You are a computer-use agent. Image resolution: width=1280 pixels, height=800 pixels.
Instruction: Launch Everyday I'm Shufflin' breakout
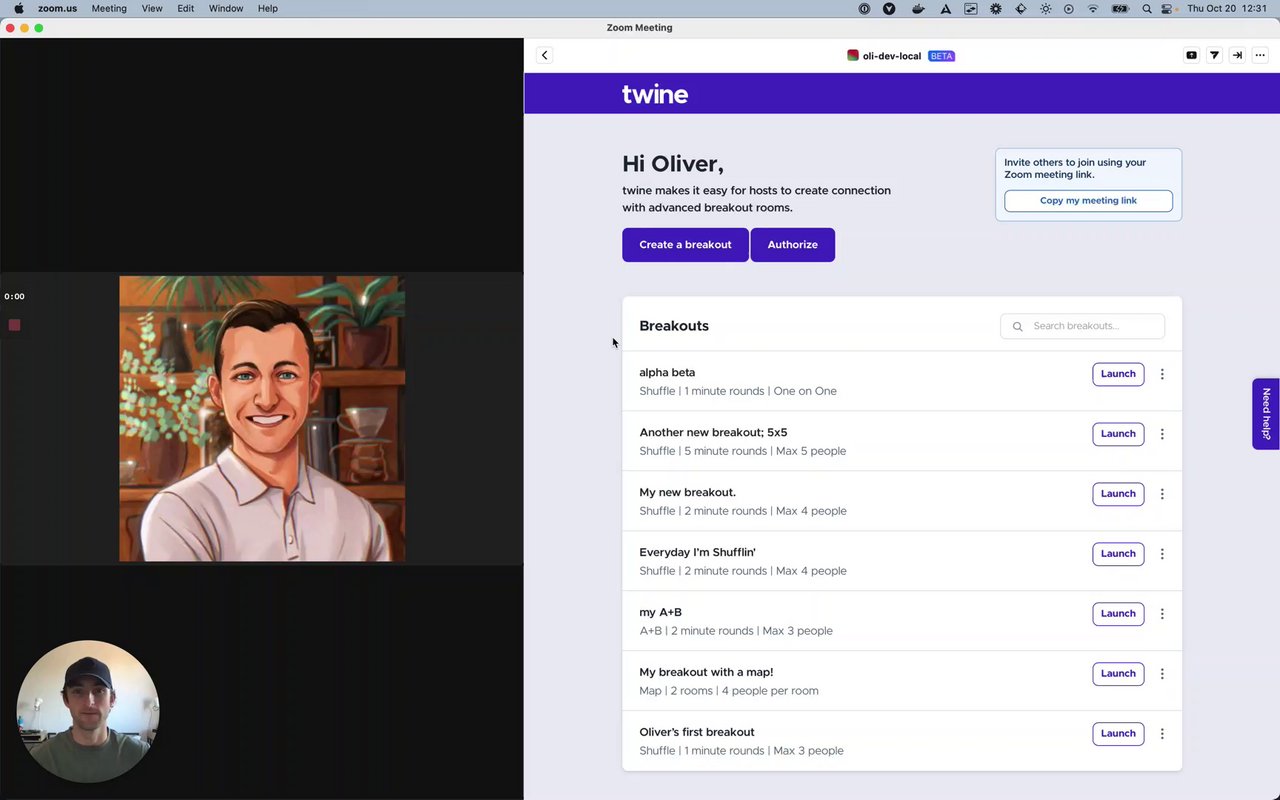(x=1118, y=554)
